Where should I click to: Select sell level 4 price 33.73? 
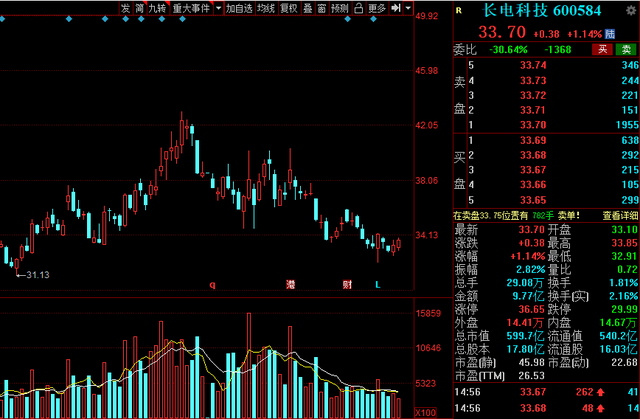coord(533,80)
